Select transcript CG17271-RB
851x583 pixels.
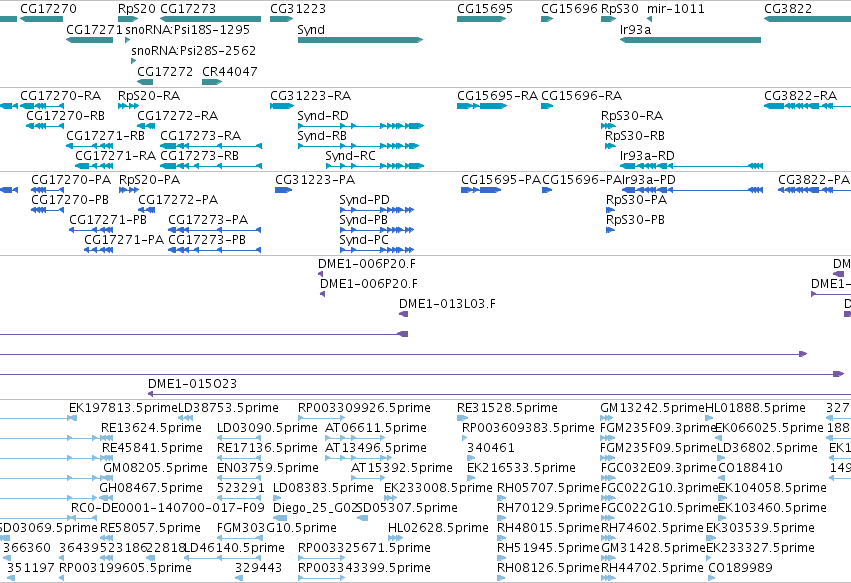[x=105, y=136]
